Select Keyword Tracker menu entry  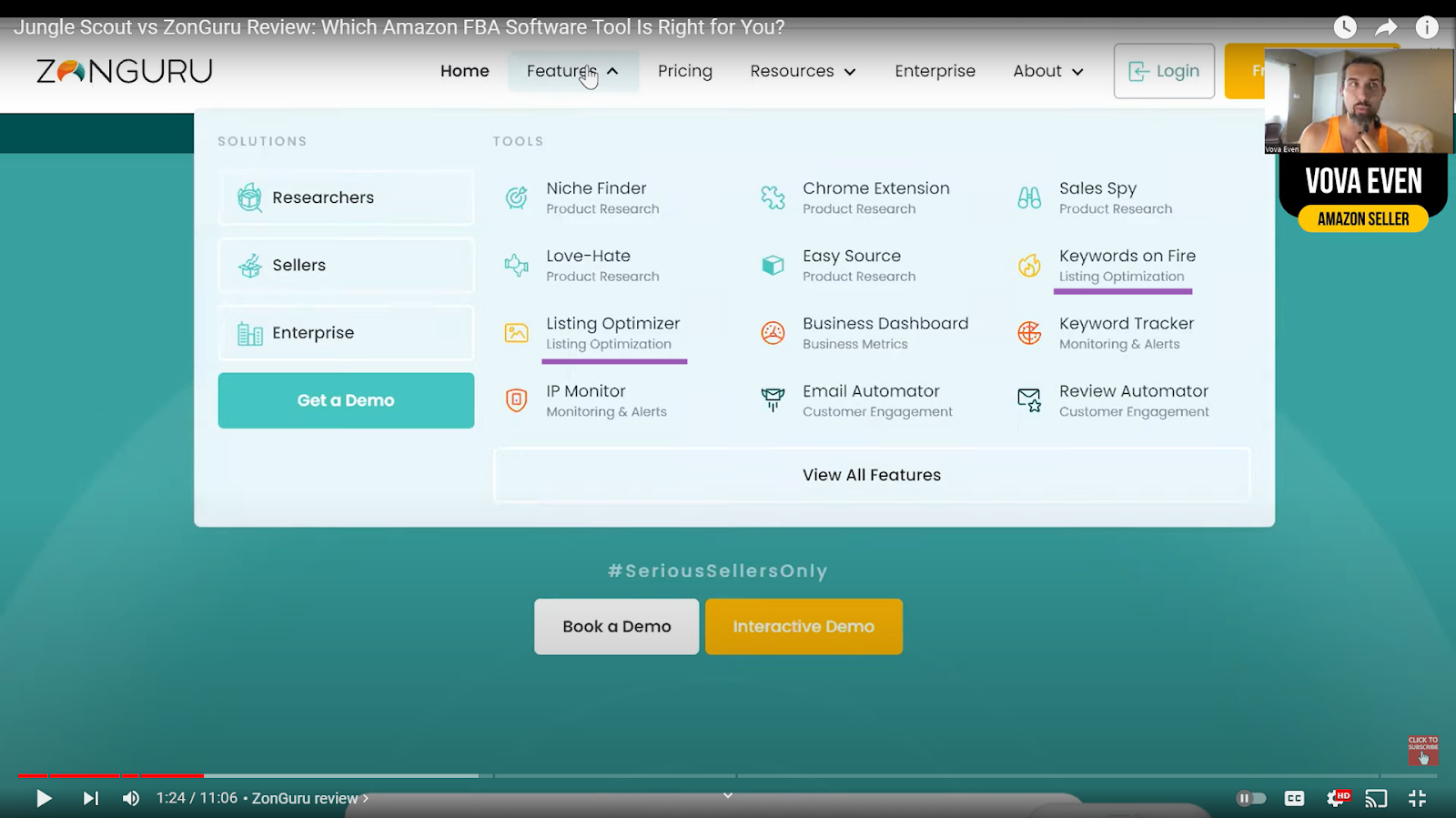click(x=1126, y=333)
